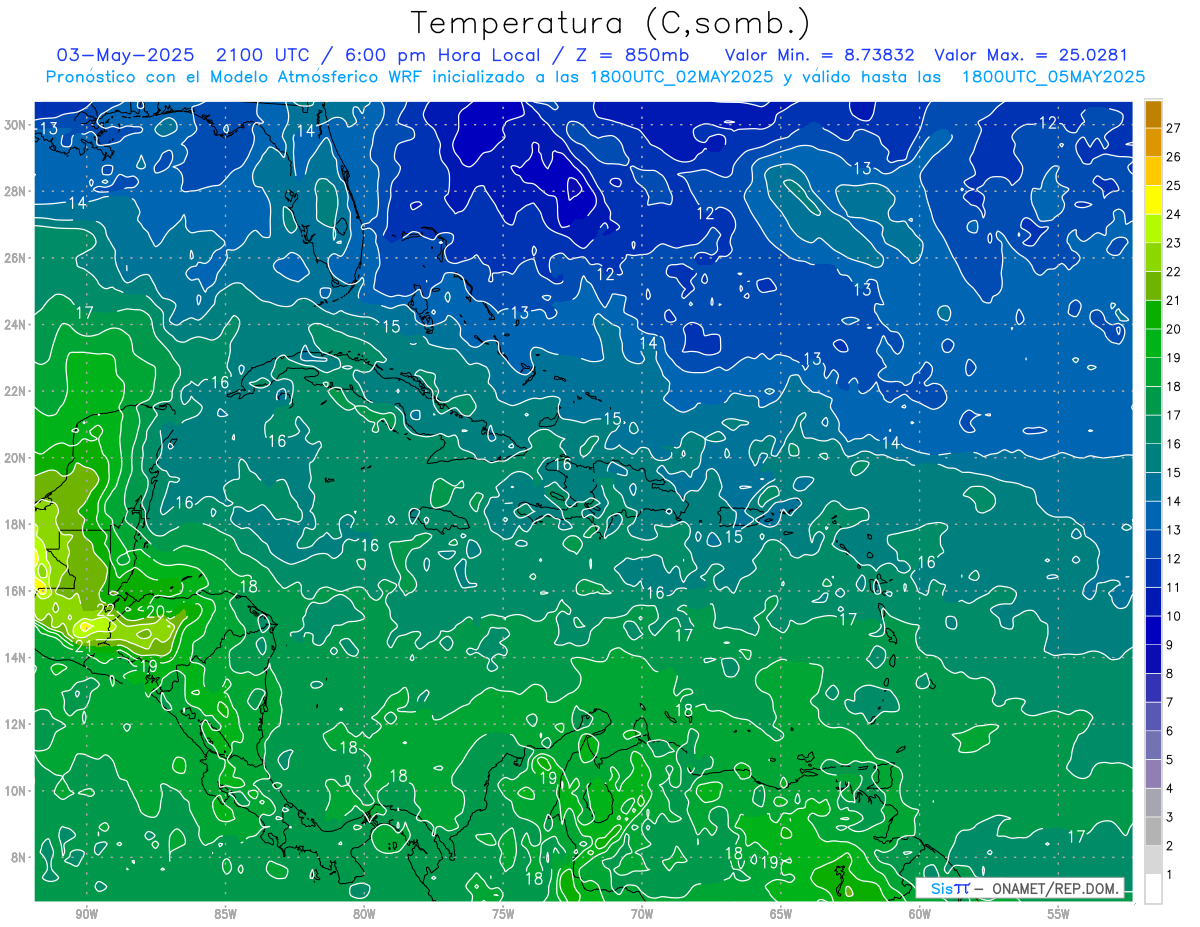Click the latitude label 14N
Image resolution: width=1200 pixels, height=927 pixels.
tap(14, 658)
